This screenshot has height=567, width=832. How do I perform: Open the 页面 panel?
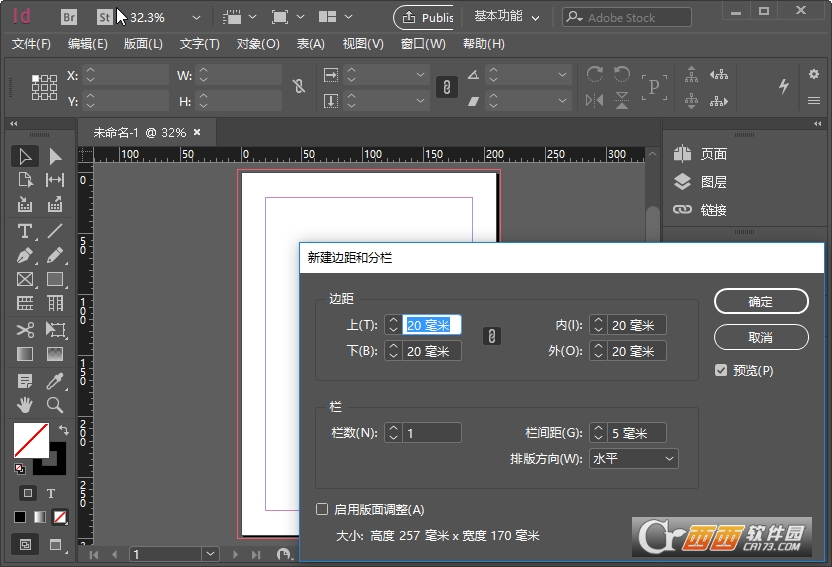[700, 154]
